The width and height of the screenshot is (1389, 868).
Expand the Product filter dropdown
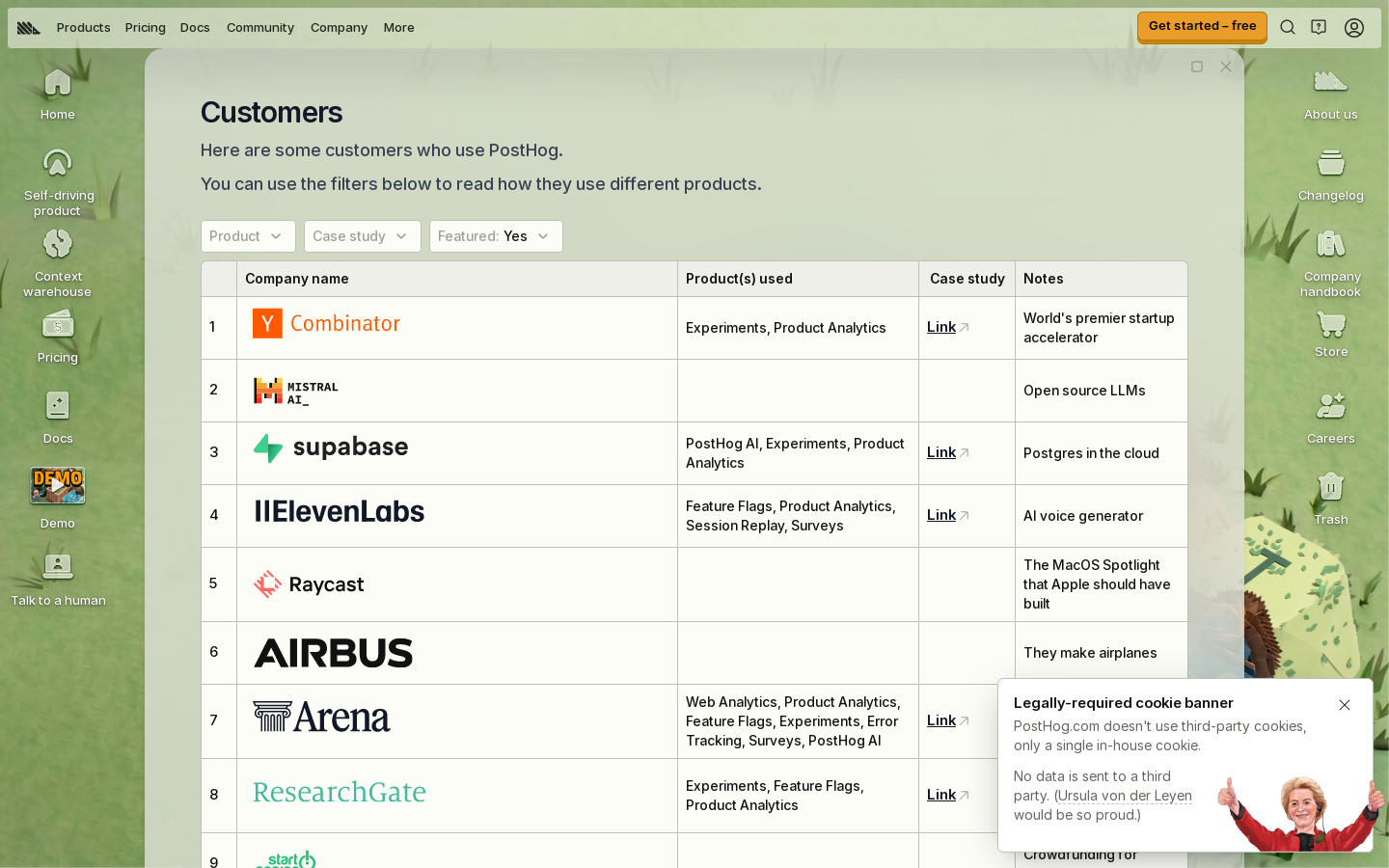coord(248,236)
